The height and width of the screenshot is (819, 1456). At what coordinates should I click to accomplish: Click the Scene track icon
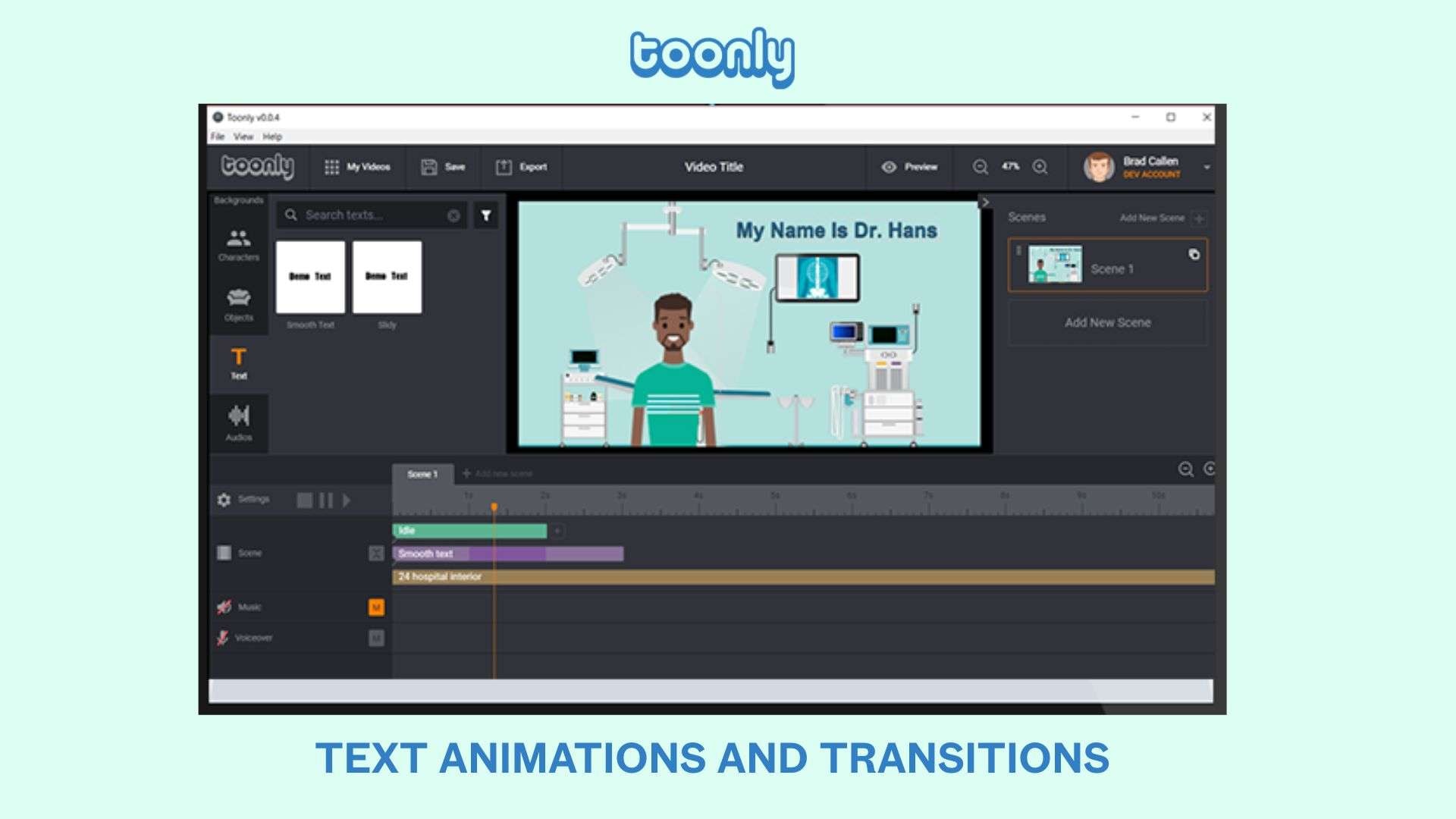pyautogui.click(x=224, y=553)
